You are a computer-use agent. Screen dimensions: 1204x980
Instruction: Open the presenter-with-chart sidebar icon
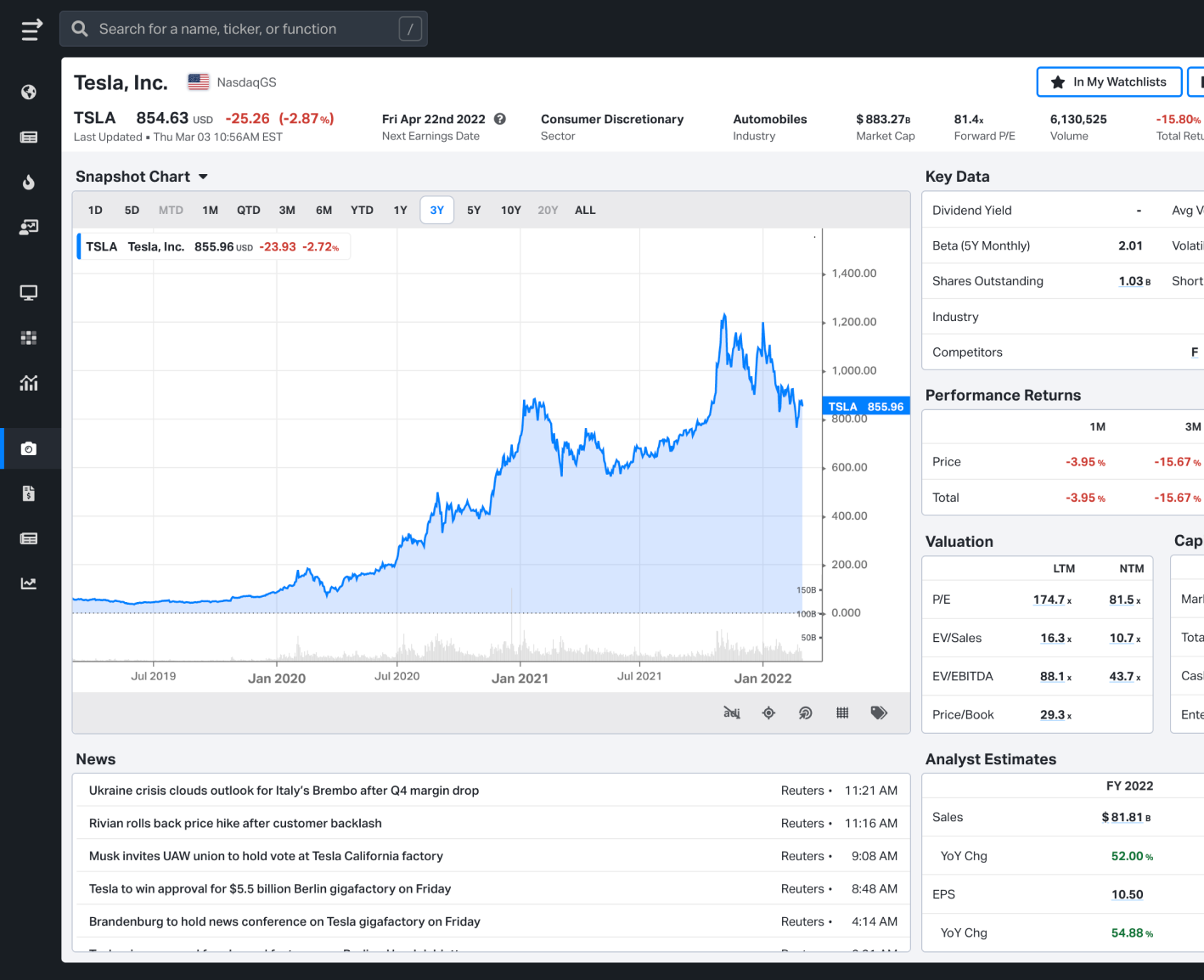tap(29, 227)
